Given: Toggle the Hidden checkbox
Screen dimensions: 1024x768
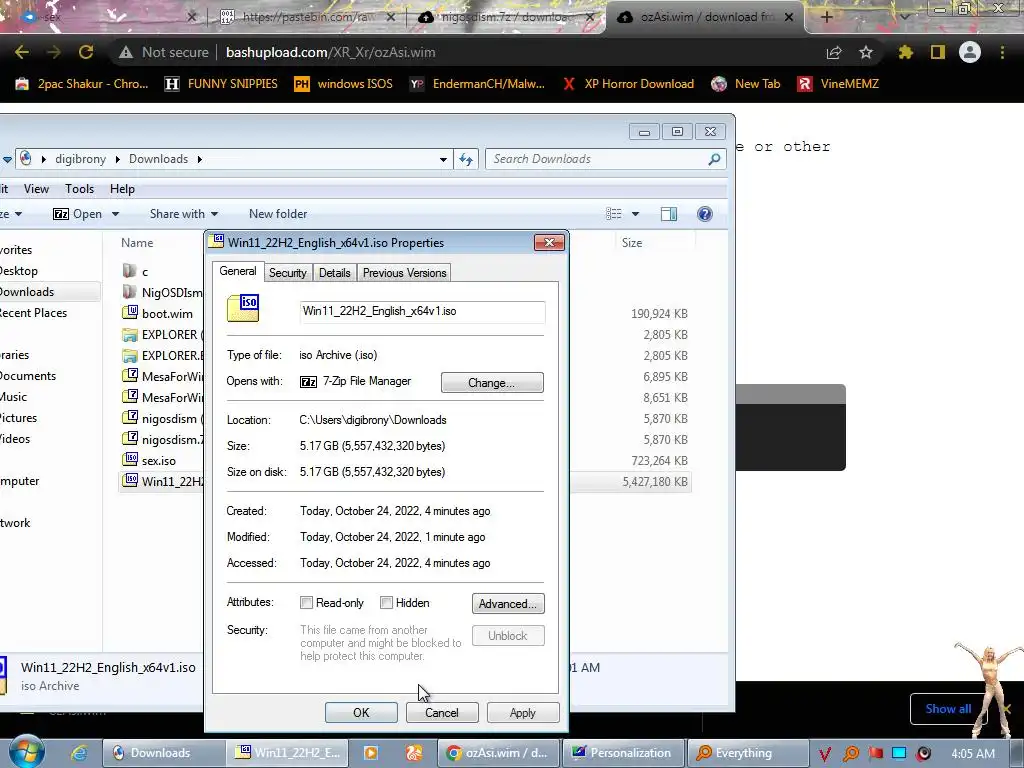Looking at the screenshot, I should click(x=387, y=603).
